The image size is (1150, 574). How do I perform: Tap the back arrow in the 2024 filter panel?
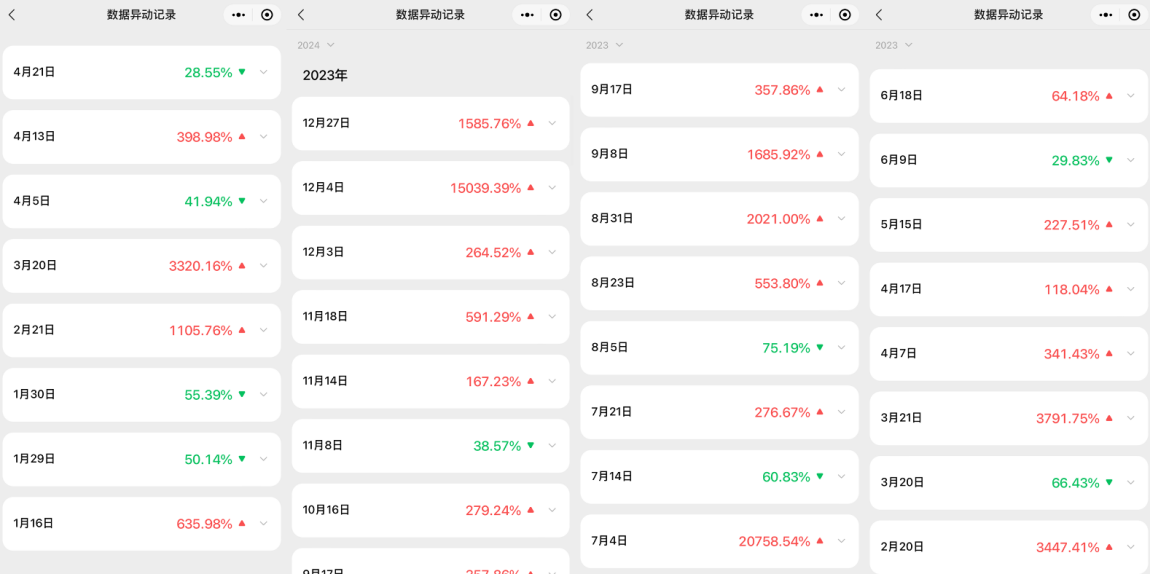(x=301, y=15)
